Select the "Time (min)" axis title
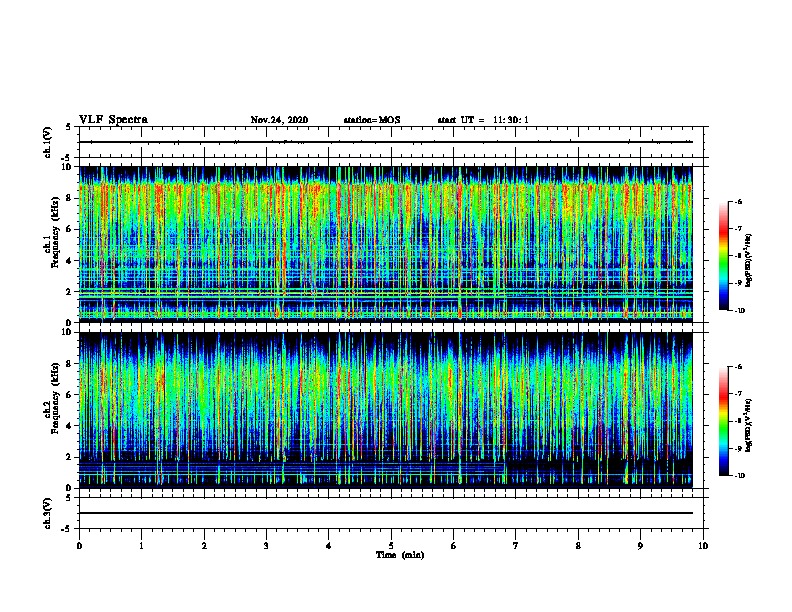792x612 pixels. pos(400,555)
